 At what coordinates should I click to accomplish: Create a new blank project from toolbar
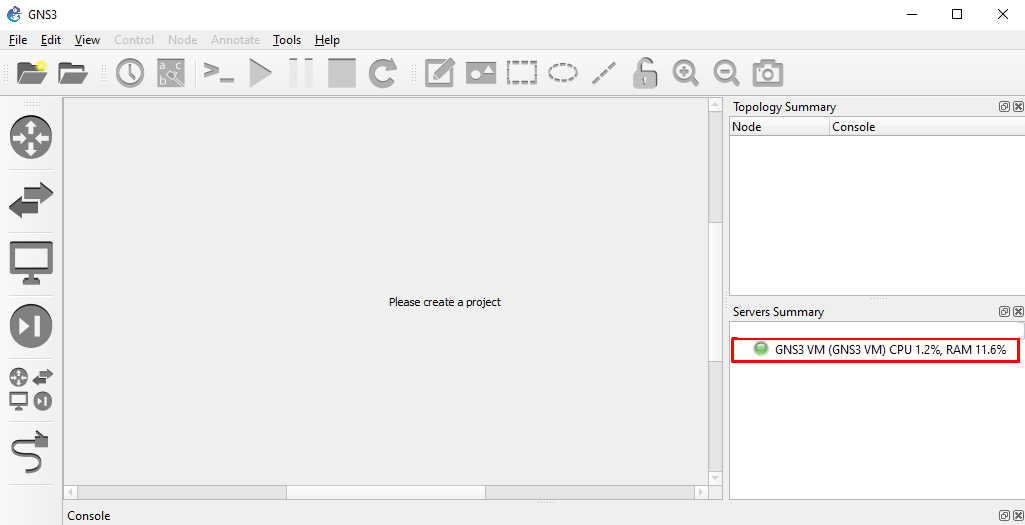pos(32,73)
